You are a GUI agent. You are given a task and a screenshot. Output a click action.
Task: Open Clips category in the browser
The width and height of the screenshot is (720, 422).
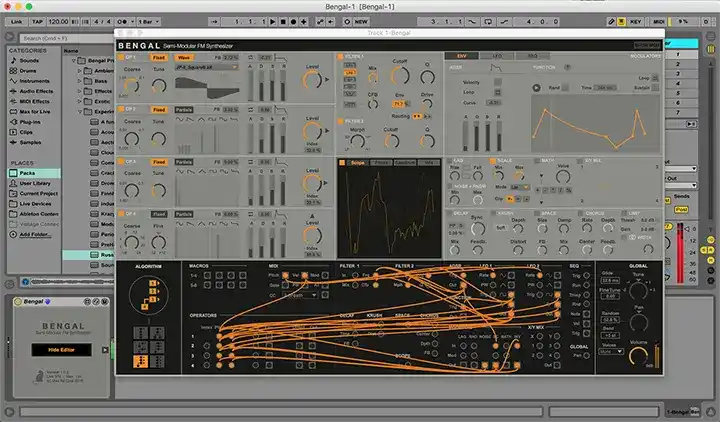coord(26,132)
